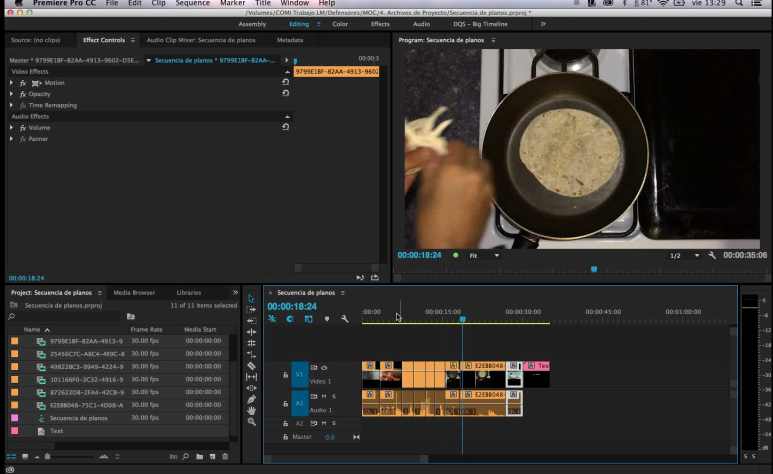Expand the Volume effect properties
Image resolution: width=773 pixels, height=474 pixels.
click(x=11, y=127)
